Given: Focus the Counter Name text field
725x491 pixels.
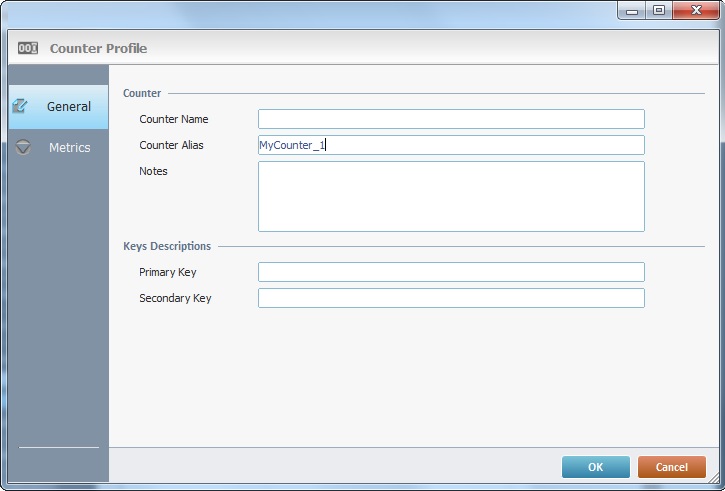Looking at the screenshot, I should point(450,119).
